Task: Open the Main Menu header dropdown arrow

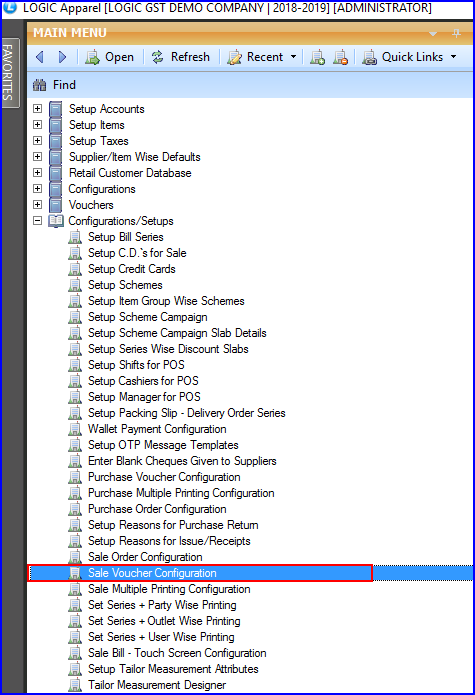Action: pyautogui.click(x=433, y=34)
